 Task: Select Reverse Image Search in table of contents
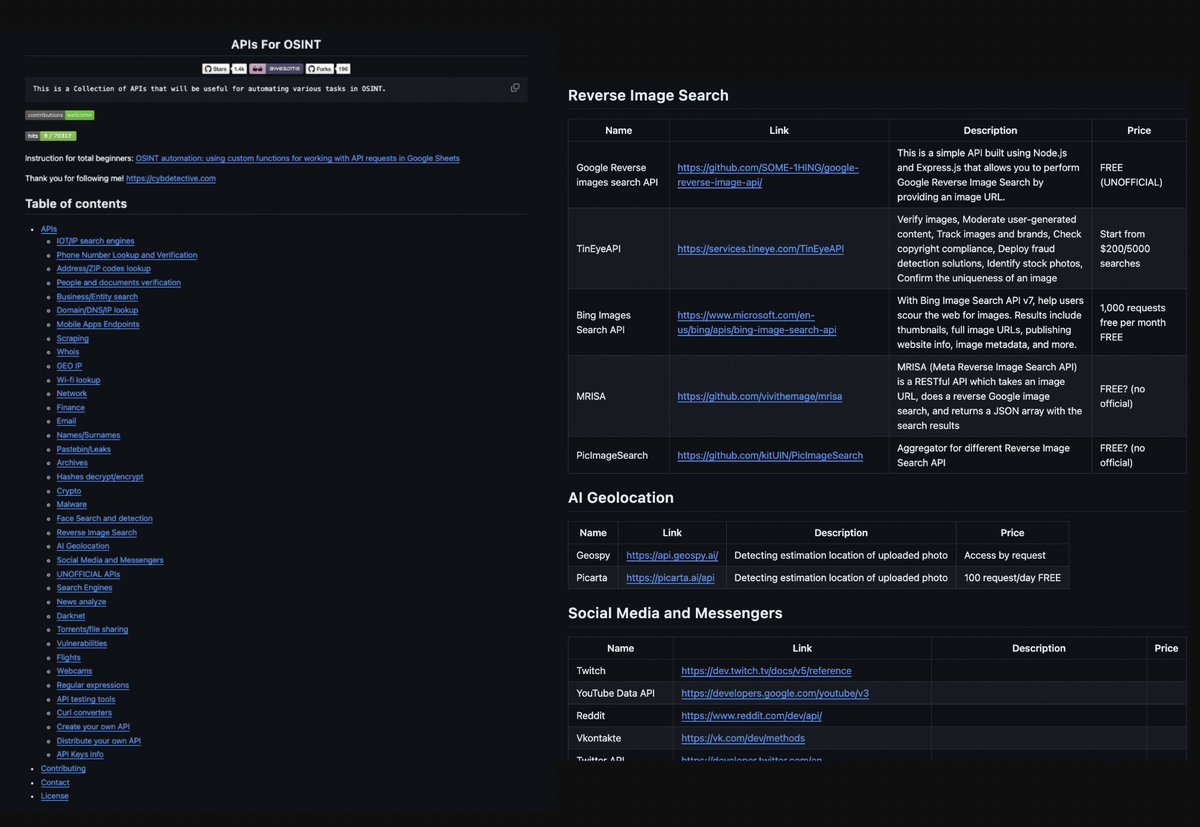pos(96,532)
